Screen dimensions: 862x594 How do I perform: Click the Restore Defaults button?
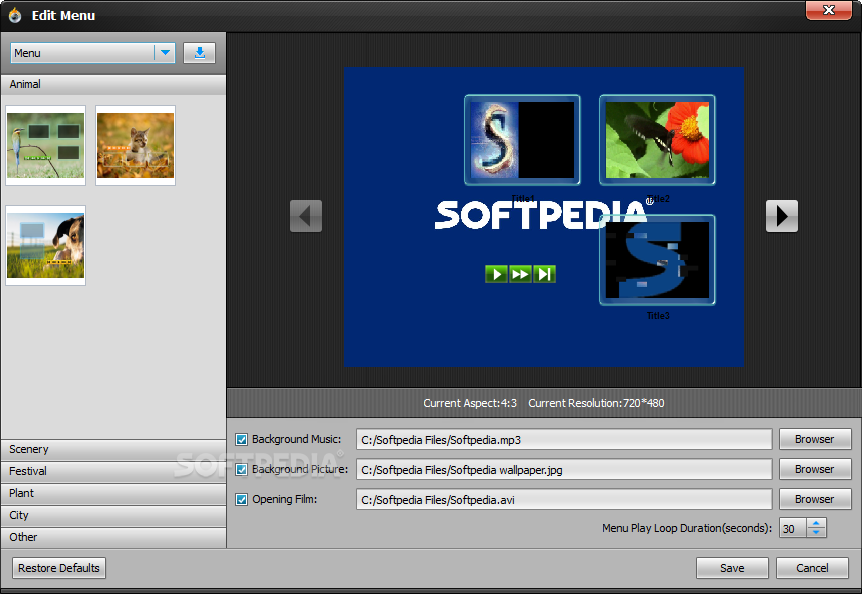pos(59,568)
